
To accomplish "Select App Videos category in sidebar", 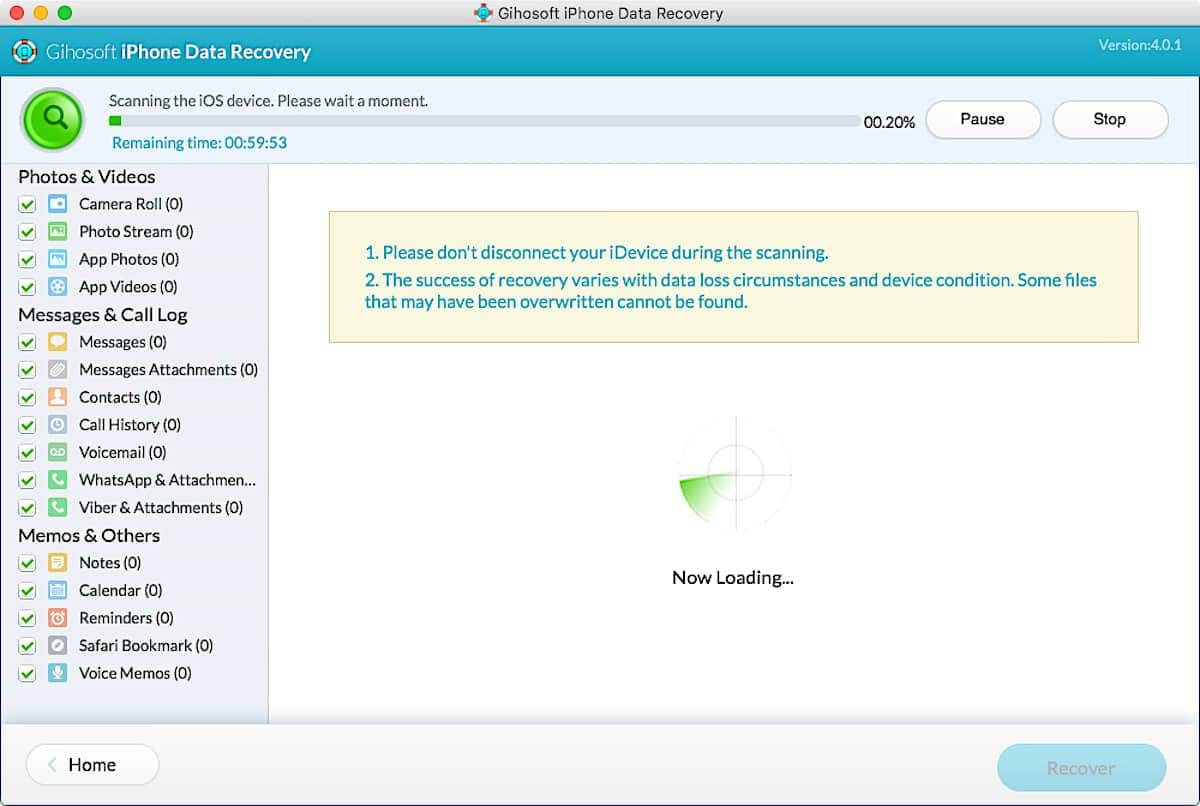I will (128, 287).
